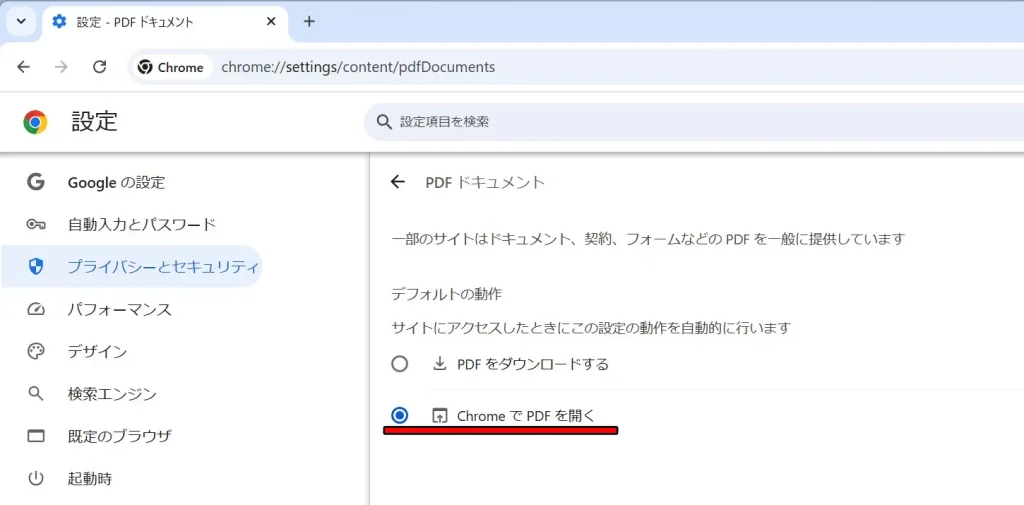This screenshot has height=505, width=1024.
Task: Click the 一部のサイトはドキュメント description text
Action: pyautogui.click(x=648, y=239)
